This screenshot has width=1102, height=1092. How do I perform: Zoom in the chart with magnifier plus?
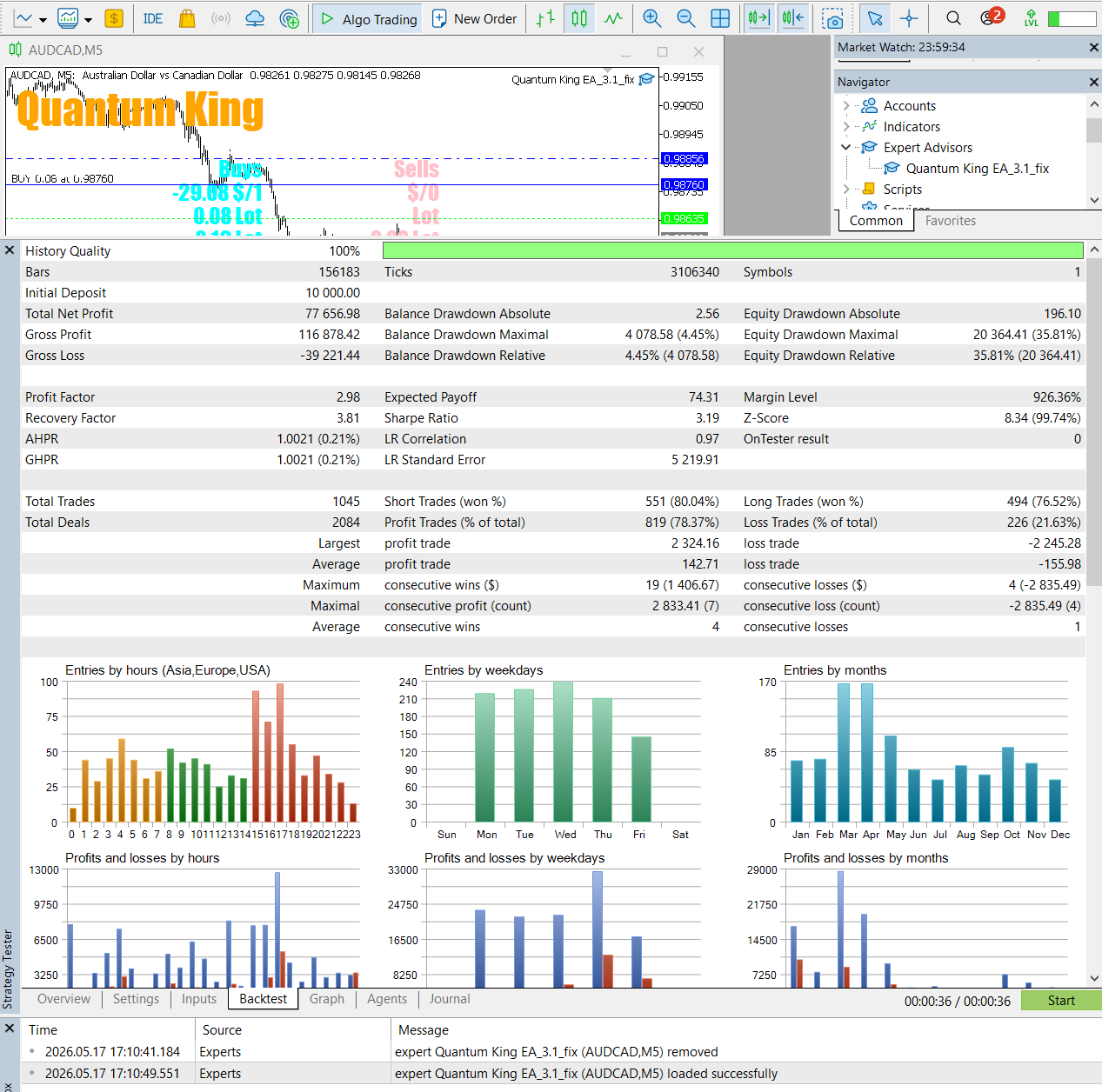pos(651,18)
